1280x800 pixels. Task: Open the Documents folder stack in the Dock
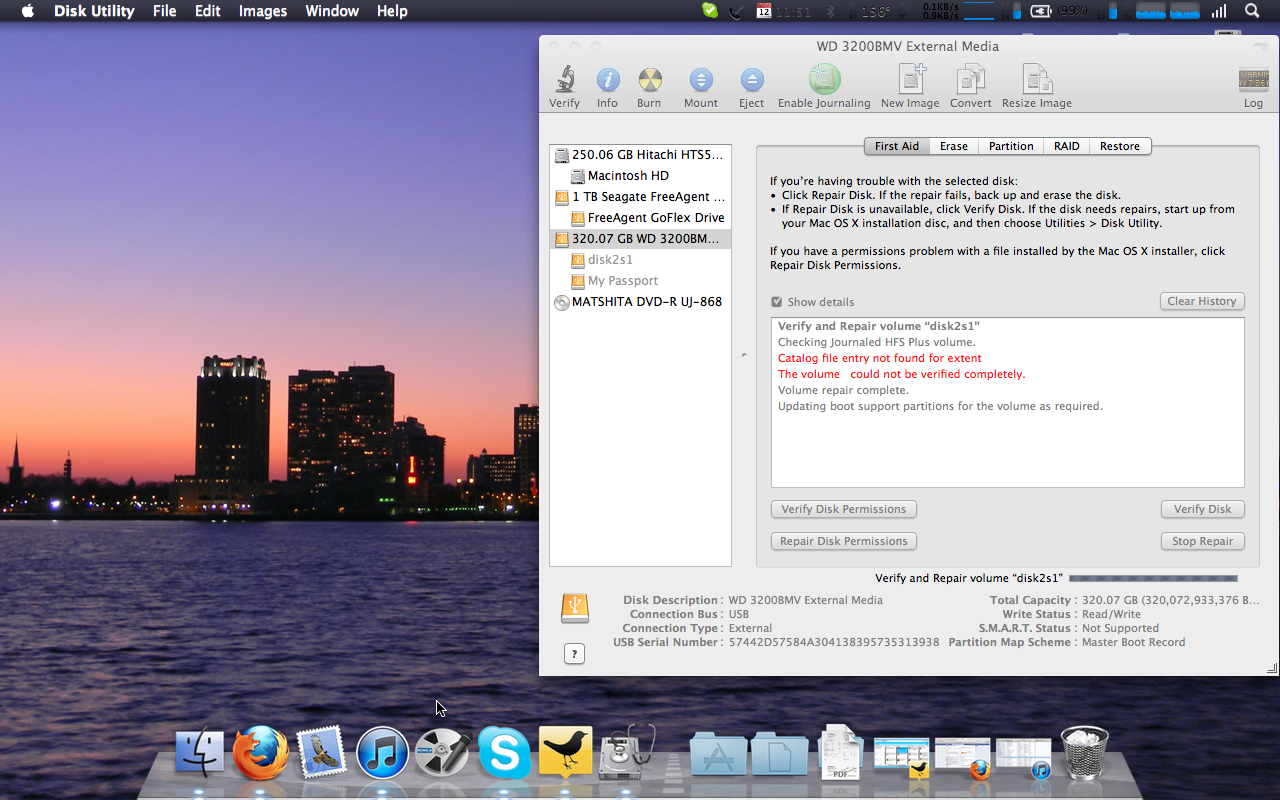click(779, 755)
